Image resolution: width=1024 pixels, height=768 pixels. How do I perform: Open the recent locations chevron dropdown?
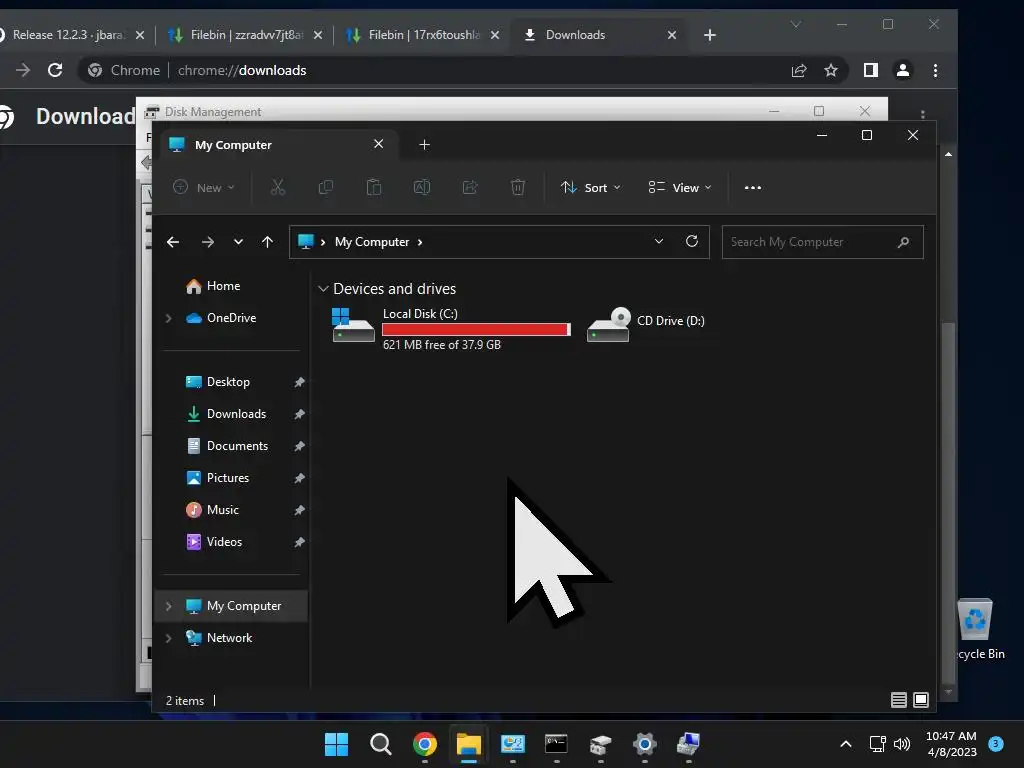click(x=238, y=242)
